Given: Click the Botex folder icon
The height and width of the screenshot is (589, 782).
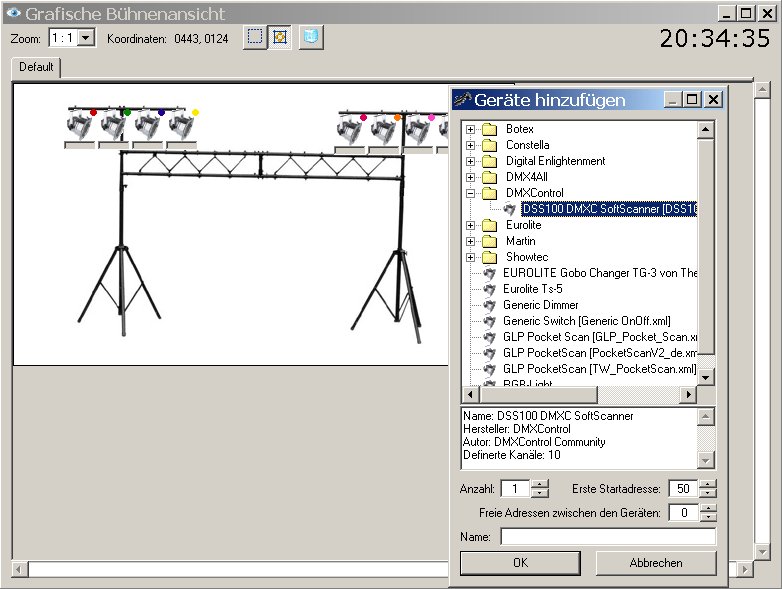Looking at the screenshot, I should click(x=489, y=129).
